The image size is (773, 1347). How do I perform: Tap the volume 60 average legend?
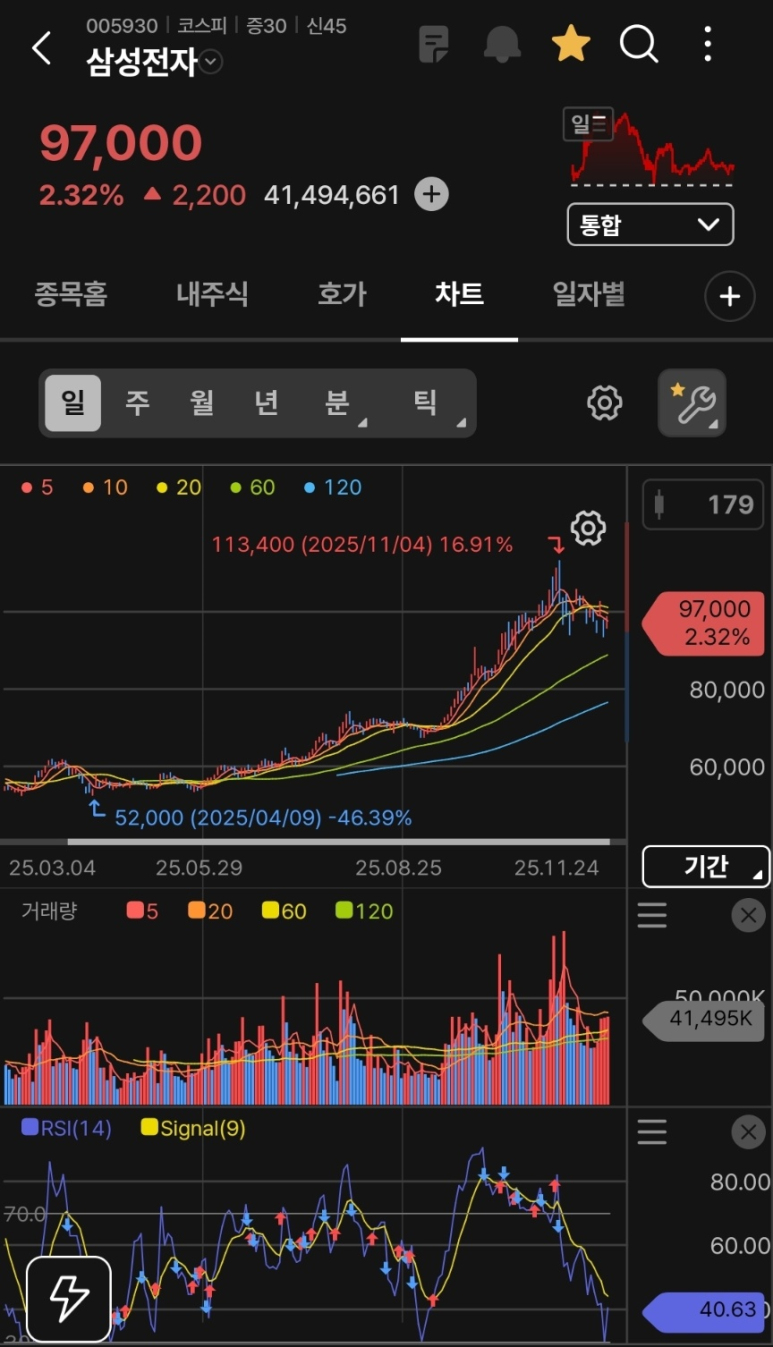(x=285, y=911)
